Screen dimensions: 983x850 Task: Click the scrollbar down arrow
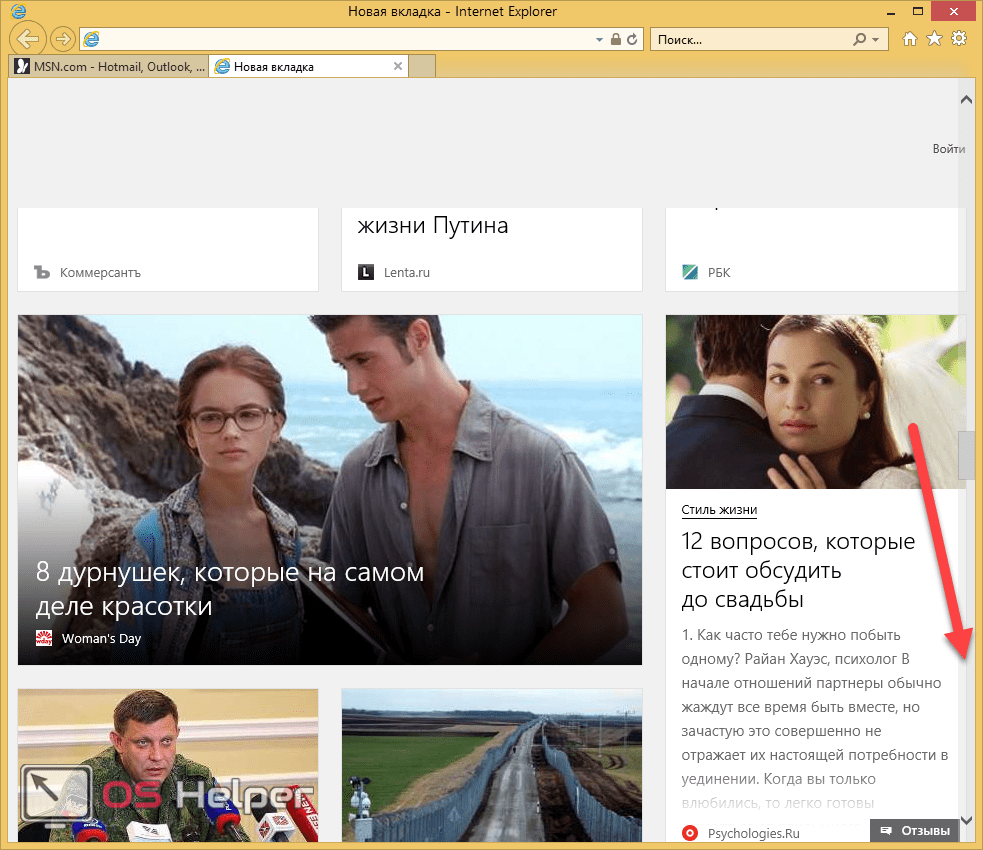point(966,820)
